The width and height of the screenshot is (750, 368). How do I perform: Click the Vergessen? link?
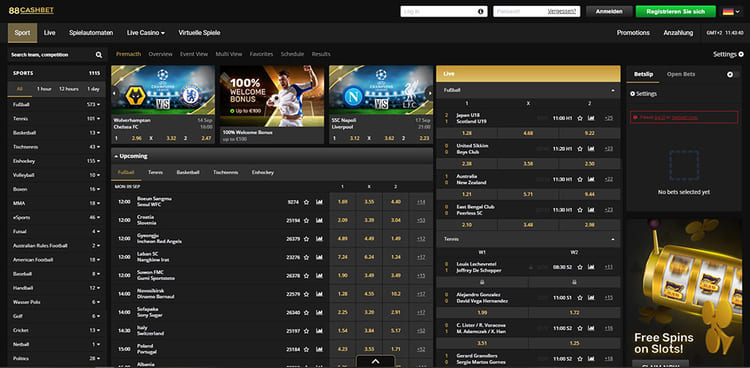562,11
